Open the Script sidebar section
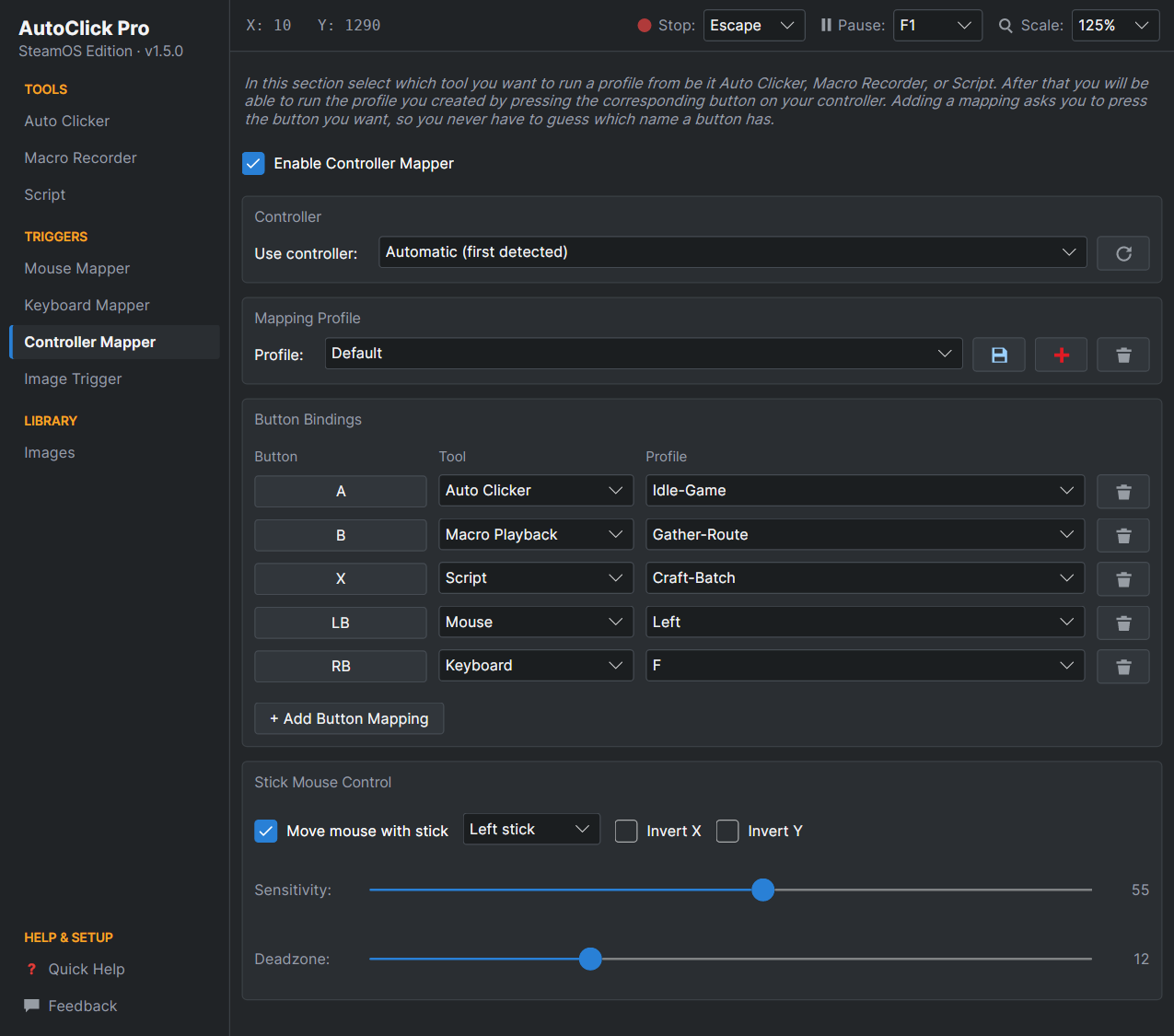The height and width of the screenshot is (1036, 1174). pos(114,194)
